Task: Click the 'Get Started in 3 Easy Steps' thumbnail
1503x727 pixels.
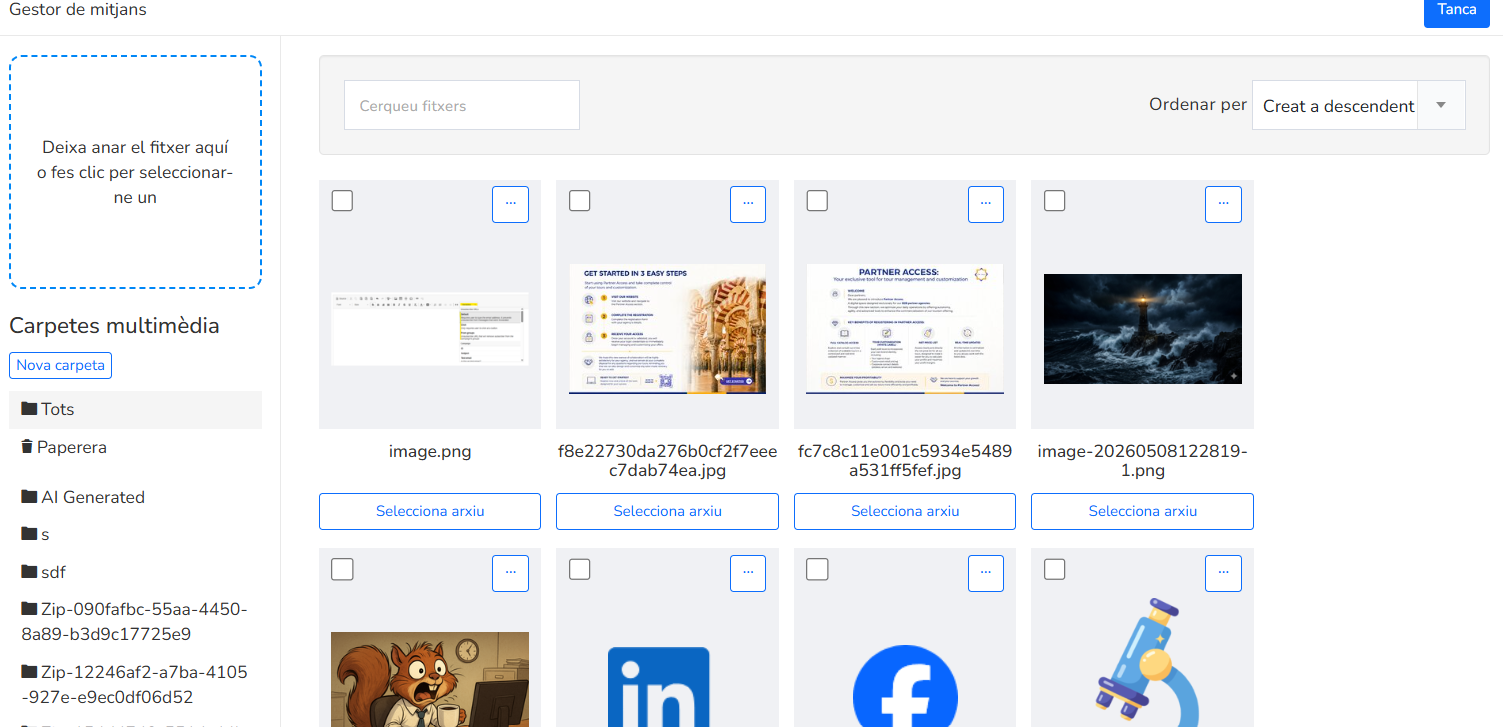Action: click(x=667, y=329)
